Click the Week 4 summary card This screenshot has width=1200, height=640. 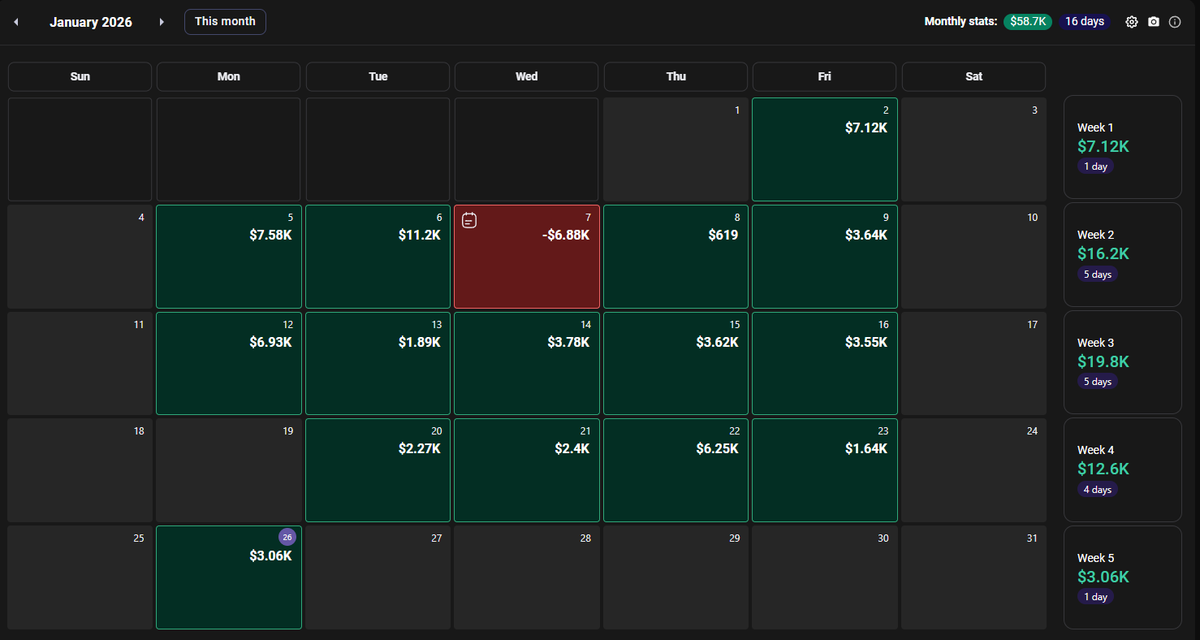pos(1123,470)
